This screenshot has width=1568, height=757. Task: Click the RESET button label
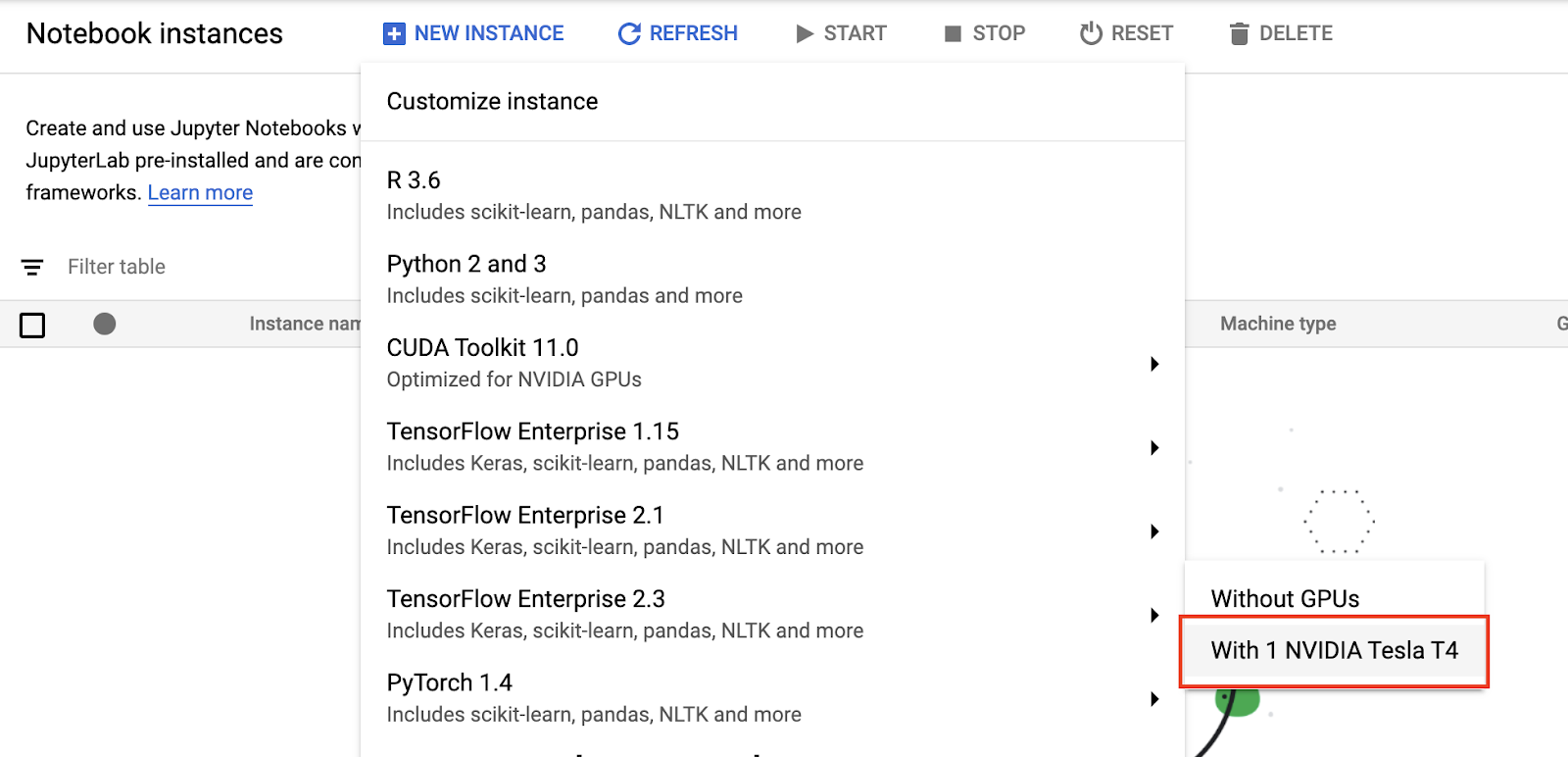click(1142, 33)
